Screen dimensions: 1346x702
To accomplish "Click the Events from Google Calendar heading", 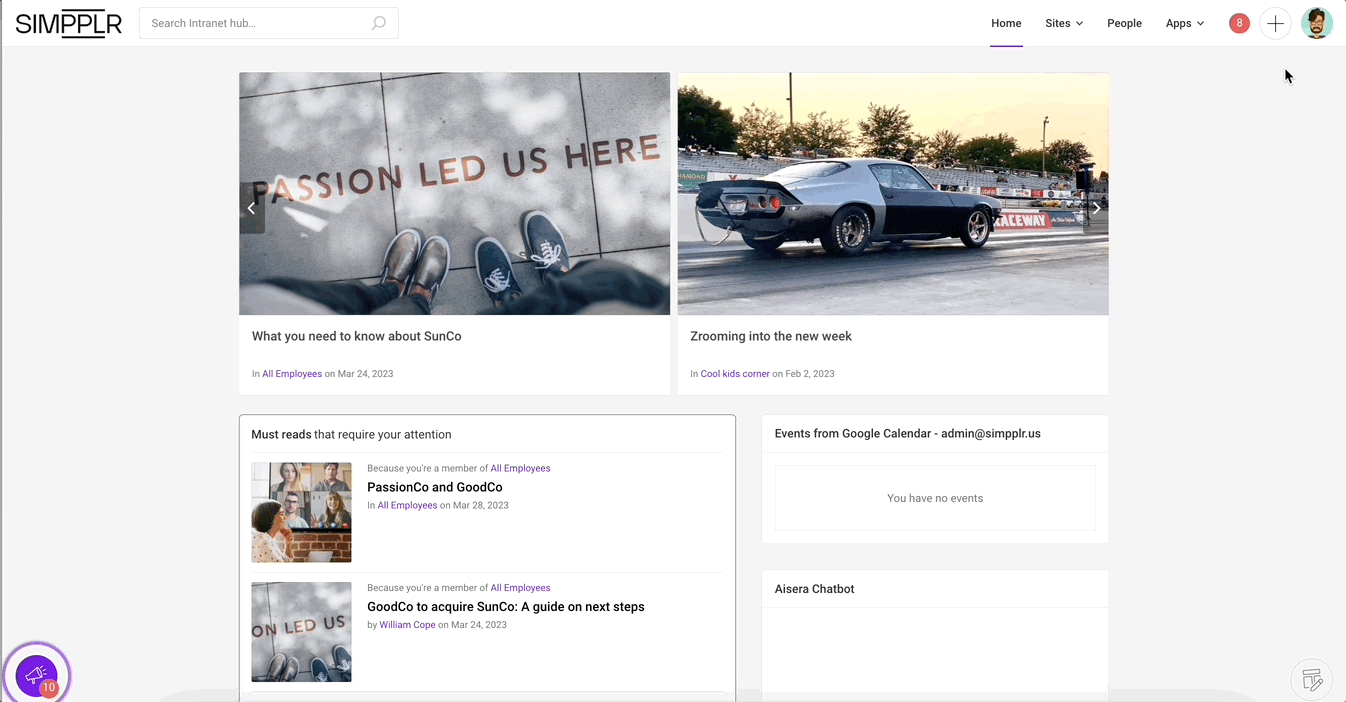I will click(x=908, y=434).
